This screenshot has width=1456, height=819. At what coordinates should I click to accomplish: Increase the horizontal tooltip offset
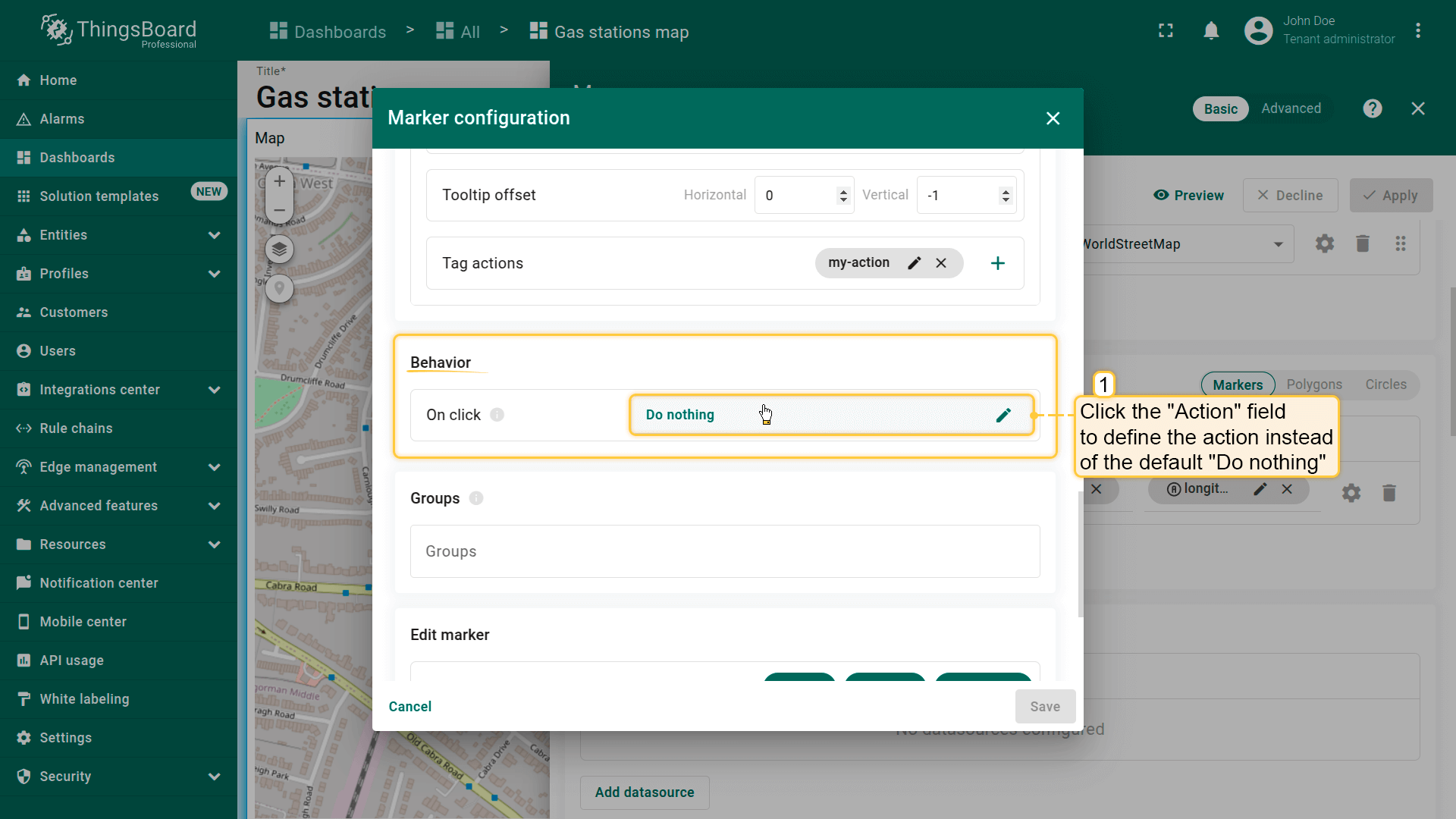click(843, 190)
